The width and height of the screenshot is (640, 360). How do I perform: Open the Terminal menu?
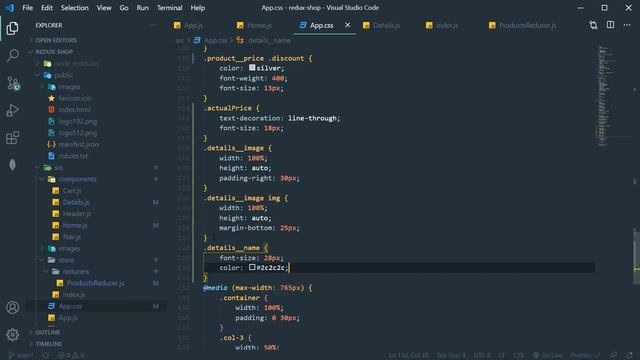pyautogui.click(x=169, y=8)
